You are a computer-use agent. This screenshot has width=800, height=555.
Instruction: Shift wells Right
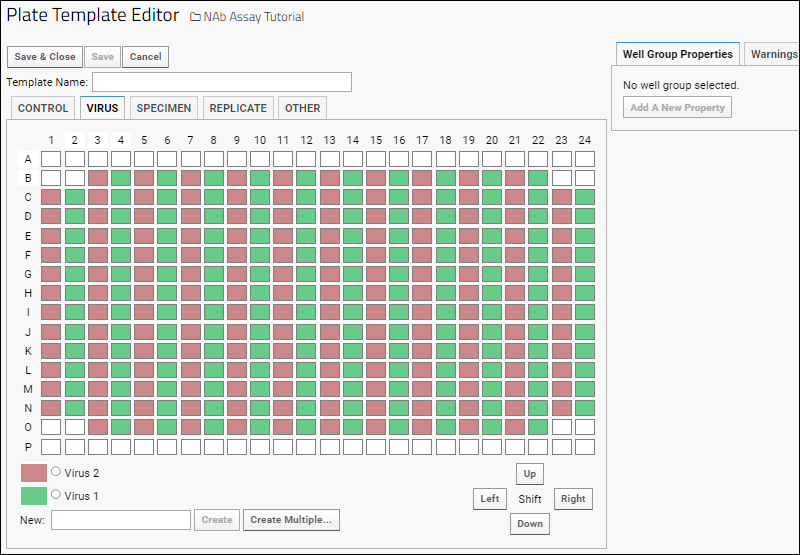(573, 499)
